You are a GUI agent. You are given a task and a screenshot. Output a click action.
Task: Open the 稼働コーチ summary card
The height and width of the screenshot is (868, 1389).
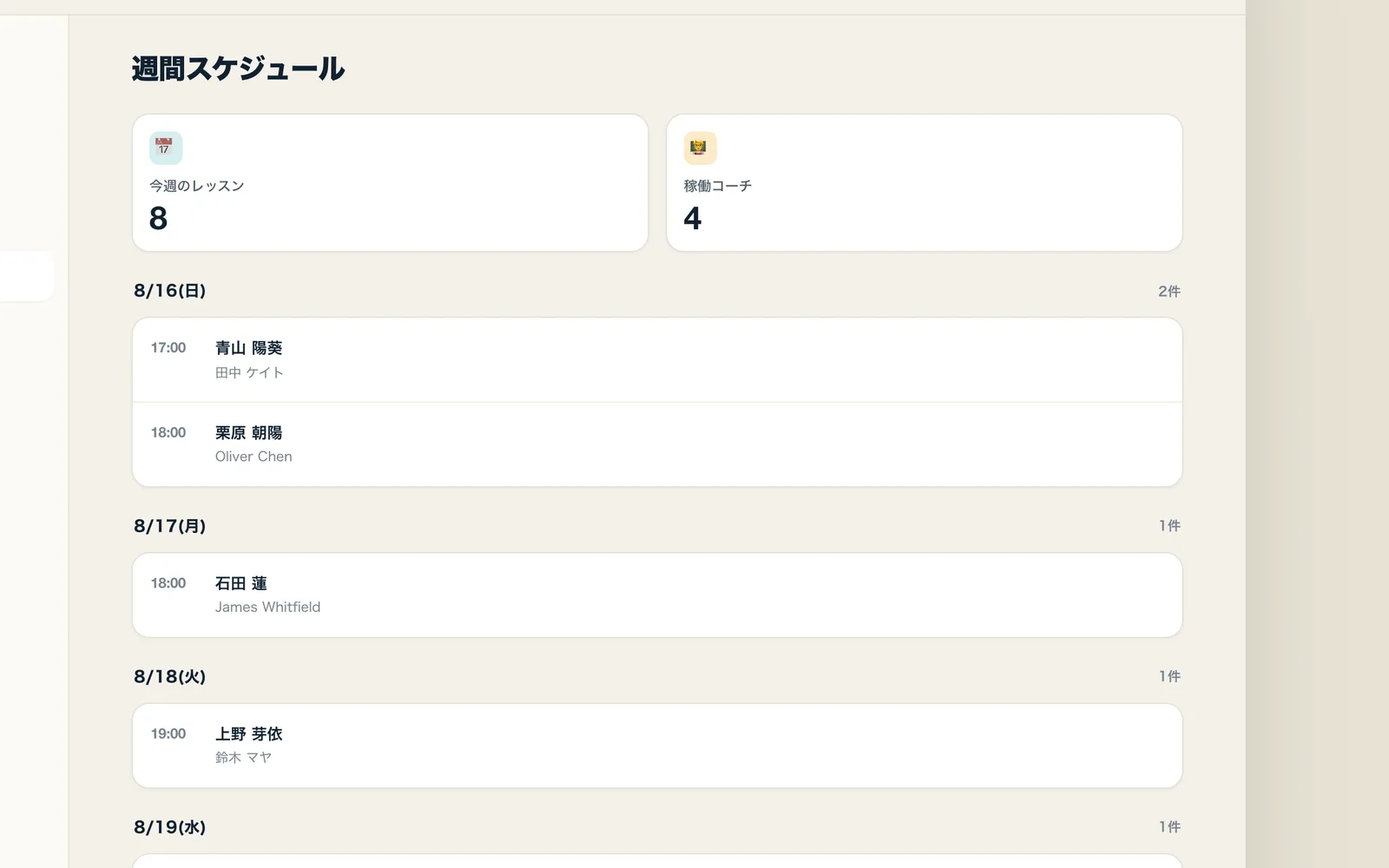[924, 183]
